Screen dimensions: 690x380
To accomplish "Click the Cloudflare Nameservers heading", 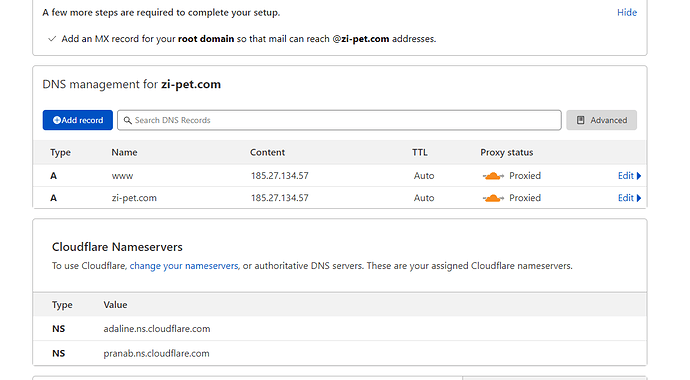I will click(x=117, y=247).
